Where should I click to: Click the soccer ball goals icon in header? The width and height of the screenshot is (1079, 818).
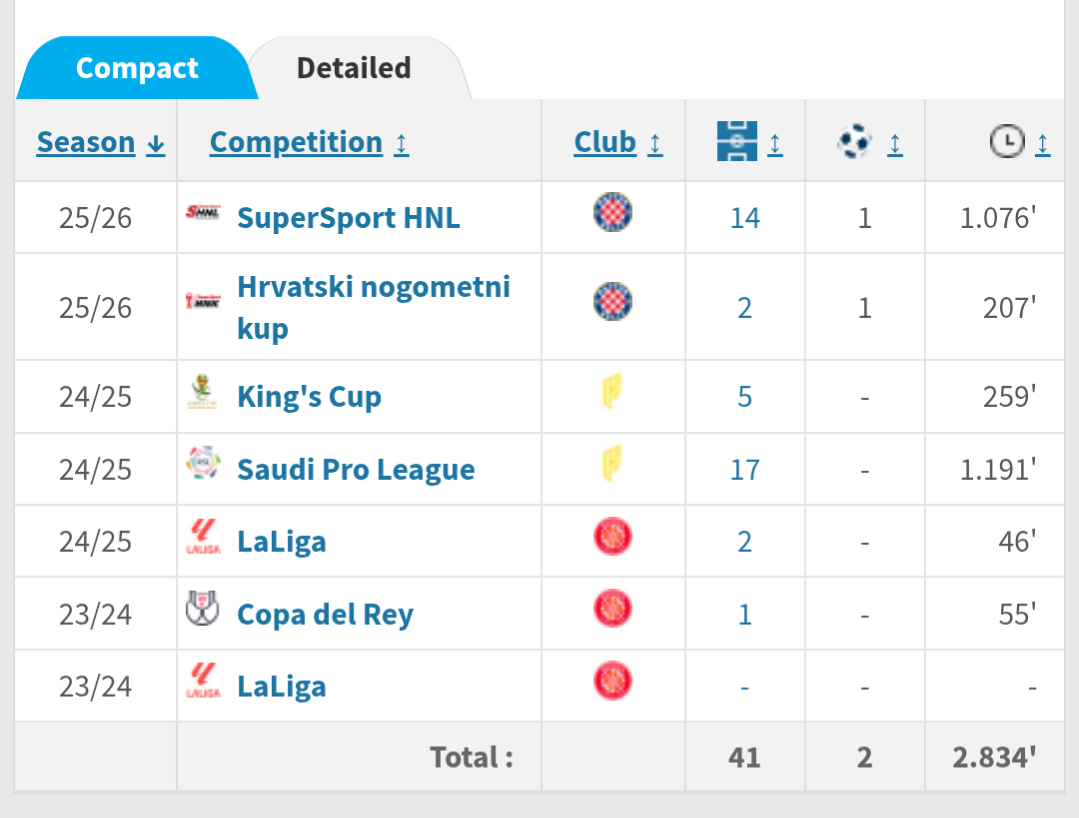(x=855, y=142)
